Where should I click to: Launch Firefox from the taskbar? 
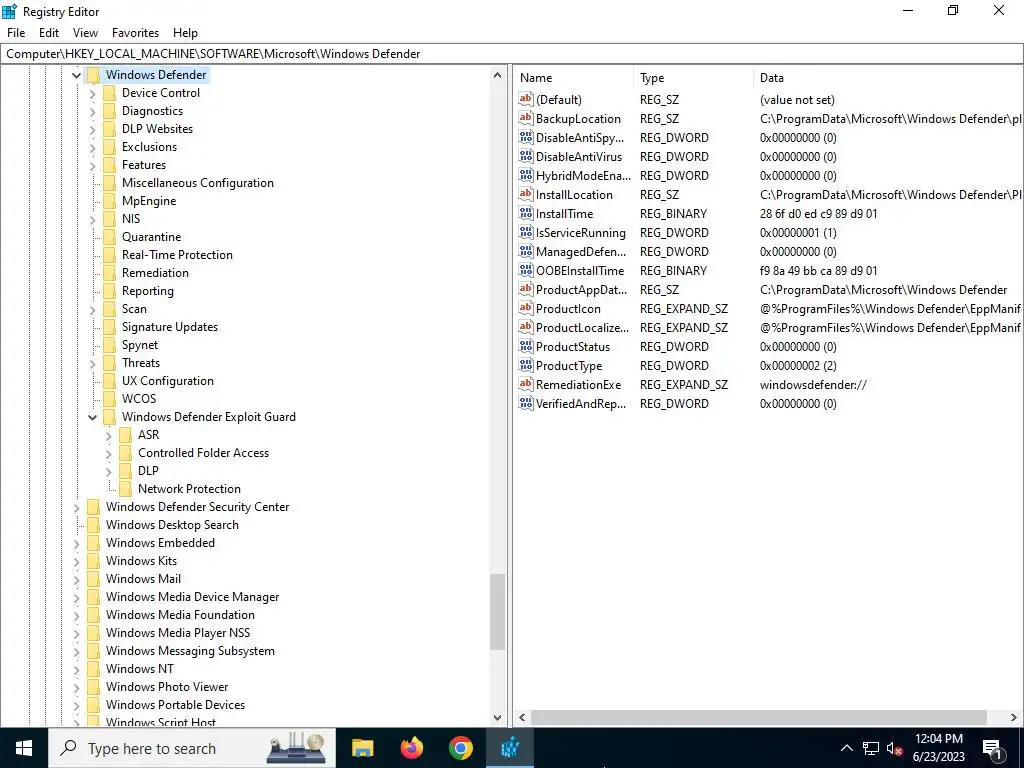pyautogui.click(x=411, y=748)
